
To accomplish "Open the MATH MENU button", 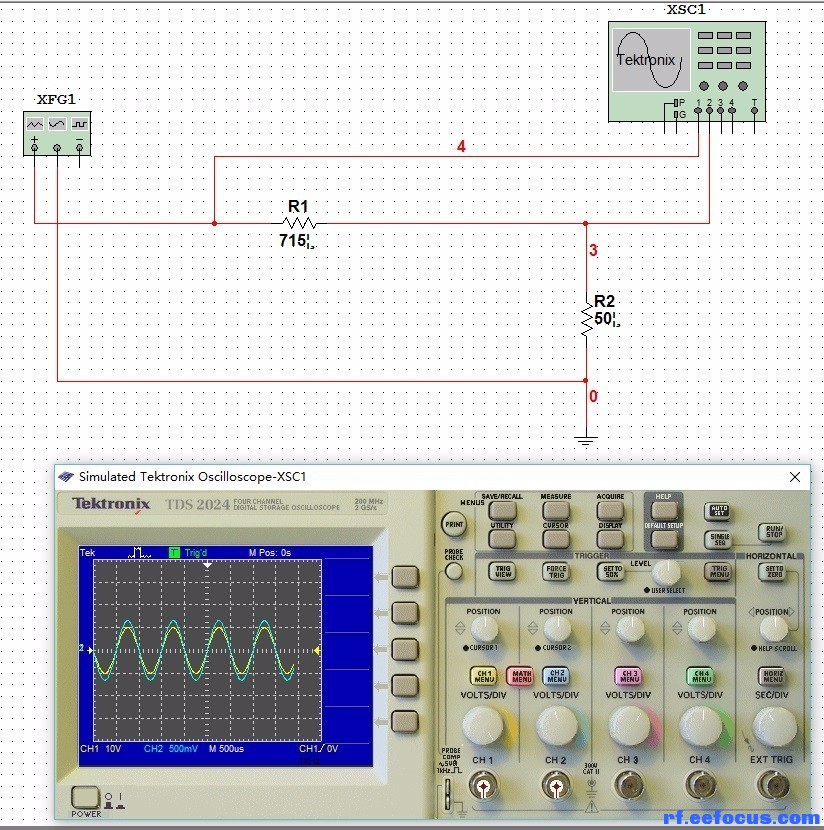I will coord(521,676).
